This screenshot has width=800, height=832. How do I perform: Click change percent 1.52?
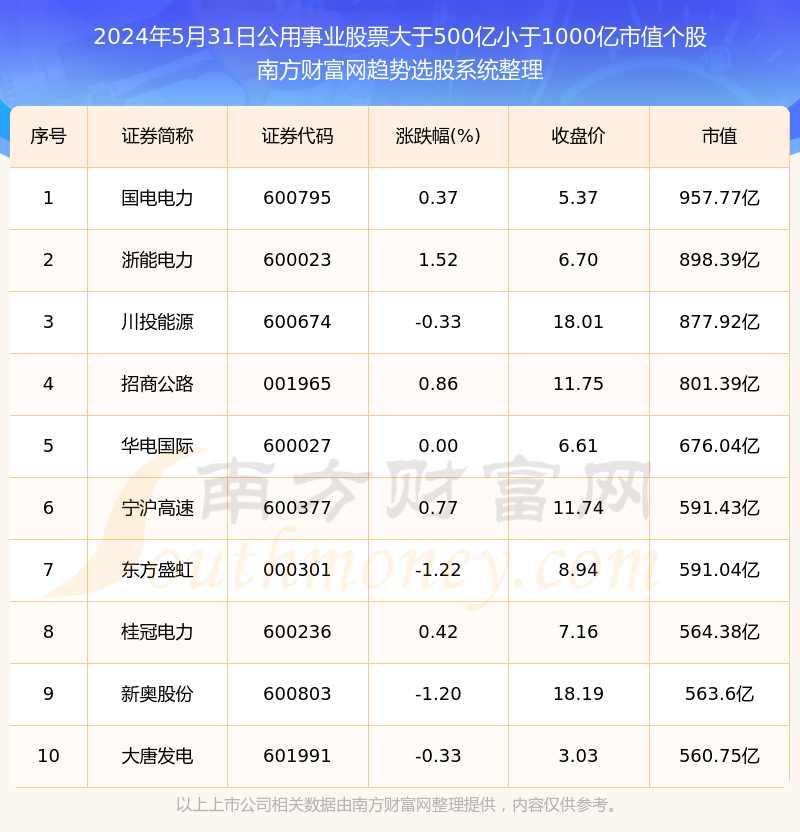pyautogui.click(x=438, y=260)
